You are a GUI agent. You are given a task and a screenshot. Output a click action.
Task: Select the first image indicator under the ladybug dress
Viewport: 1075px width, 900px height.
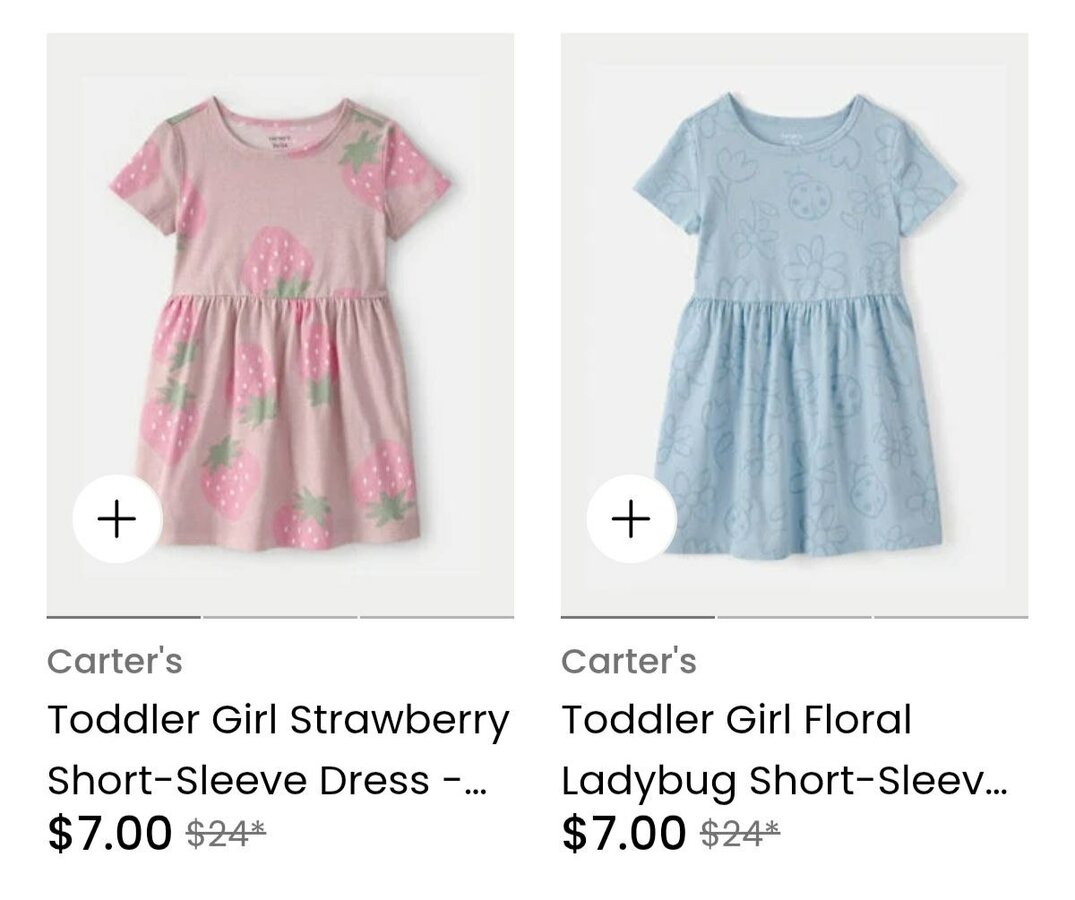tap(638, 617)
